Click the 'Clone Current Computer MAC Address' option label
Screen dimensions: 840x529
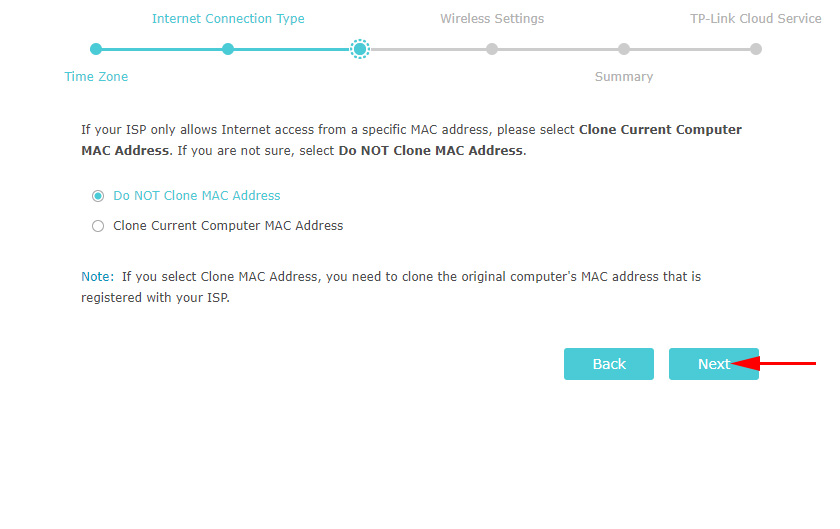(228, 226)
